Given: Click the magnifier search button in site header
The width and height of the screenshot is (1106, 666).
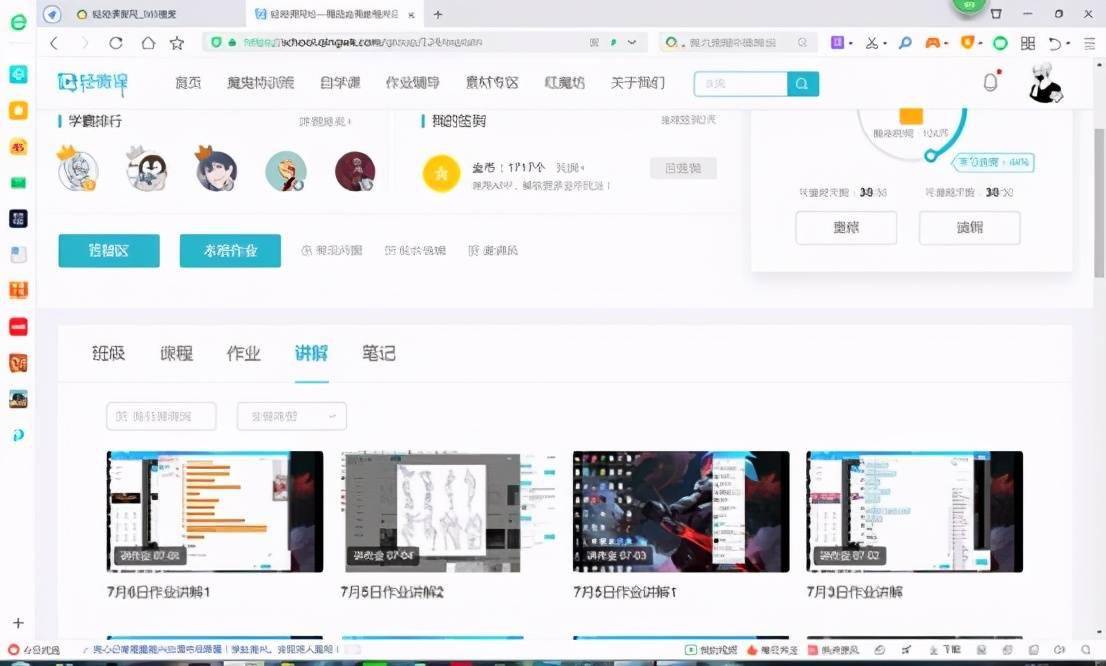Looking at the screenshot, I should click(x=802, y=84).
